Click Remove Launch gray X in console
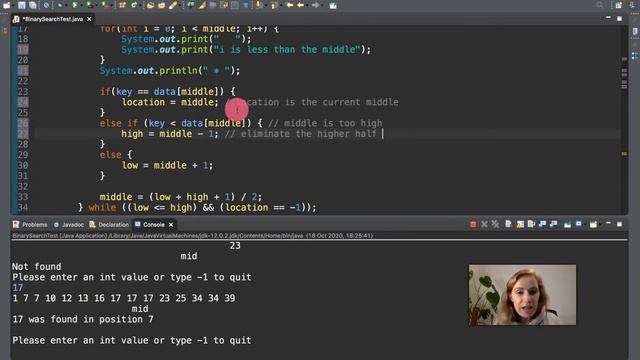Image resolution: width=640 pixels, height=360 pixels. (484, 224)
